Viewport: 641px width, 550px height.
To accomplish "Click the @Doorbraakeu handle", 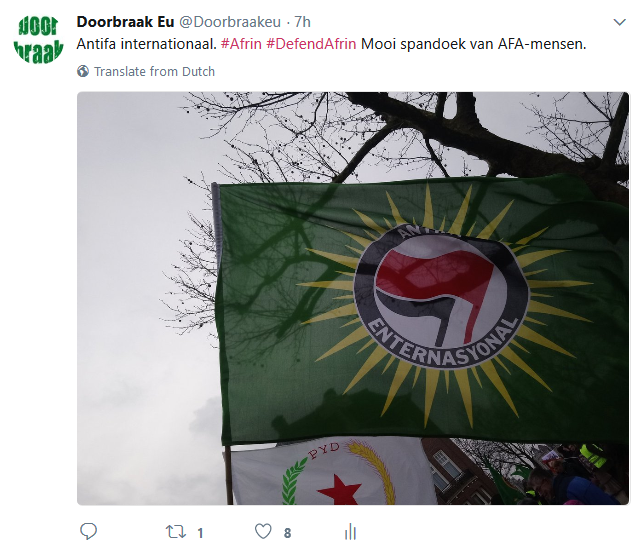I will (230, 22).
